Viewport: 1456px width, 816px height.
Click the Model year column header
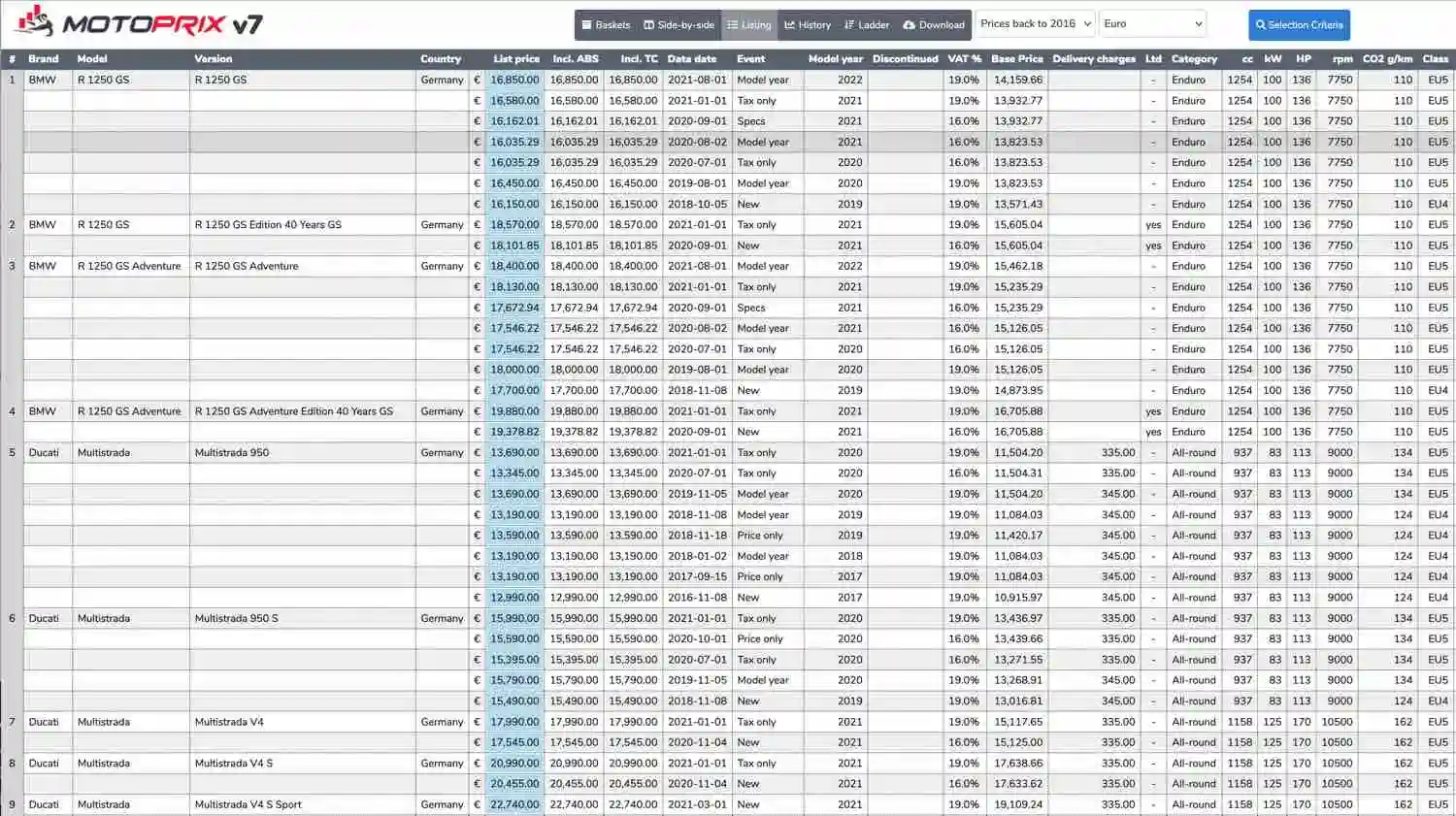point(836,59)
